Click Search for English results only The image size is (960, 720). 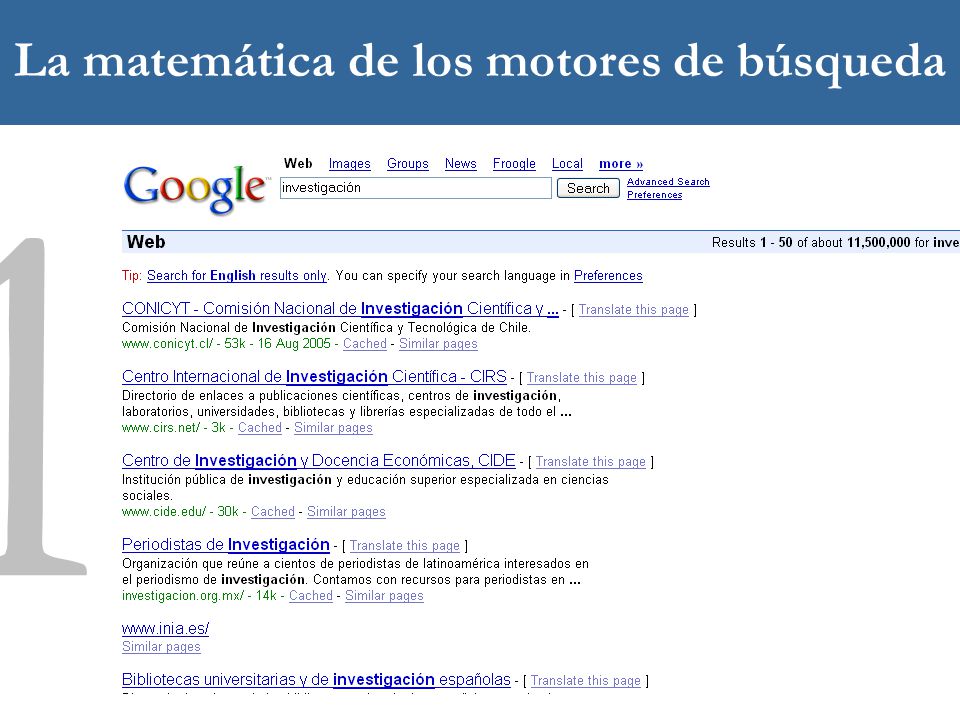click(237, 276)
